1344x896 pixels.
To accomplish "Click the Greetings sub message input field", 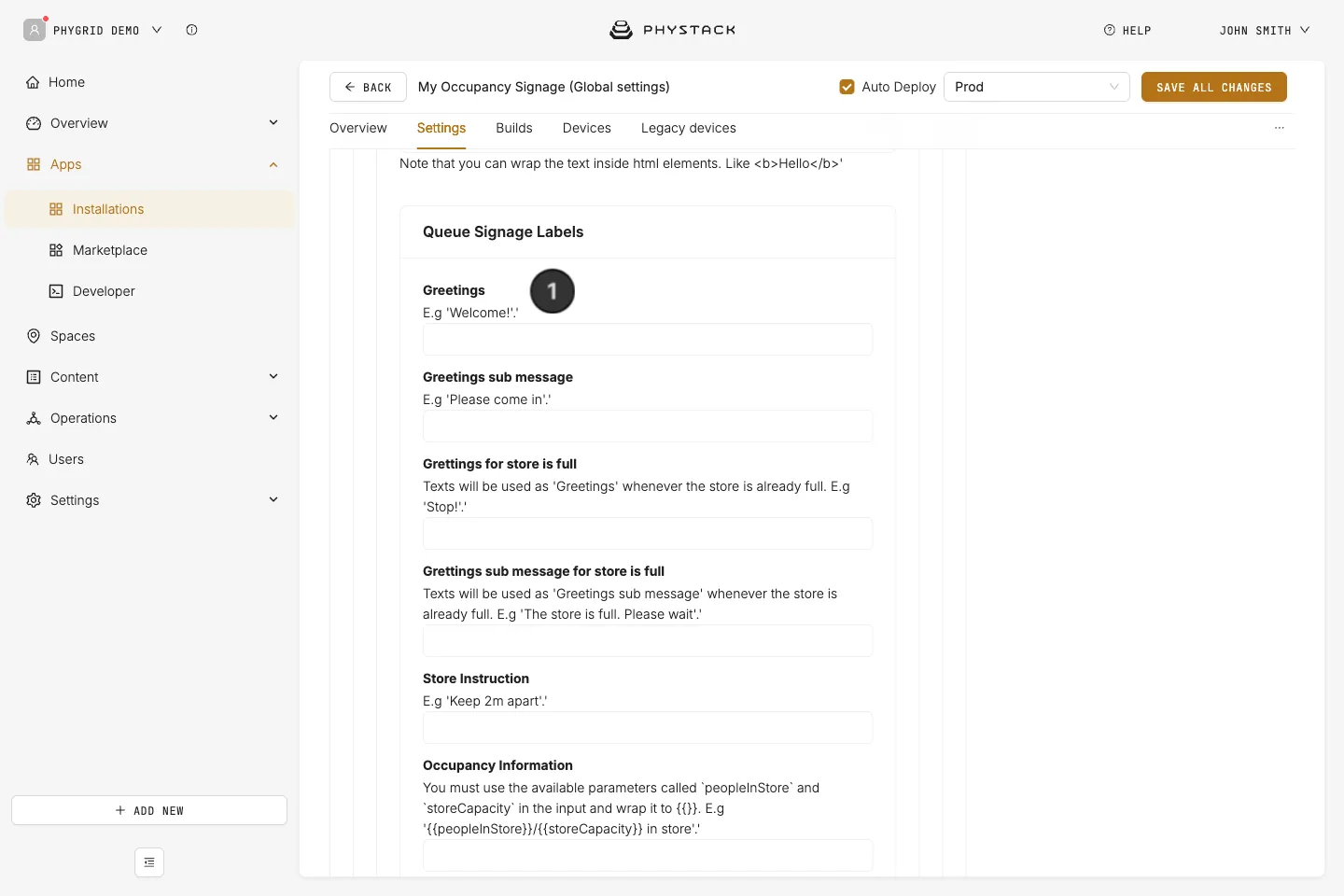I will [648, 427].
